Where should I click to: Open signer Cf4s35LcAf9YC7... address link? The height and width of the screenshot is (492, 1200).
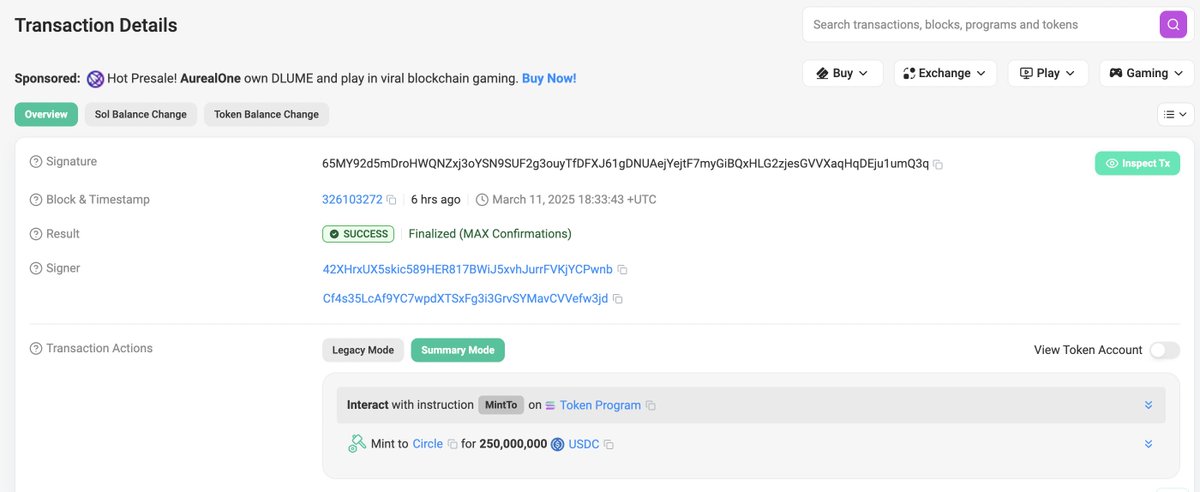click(465, 299)
